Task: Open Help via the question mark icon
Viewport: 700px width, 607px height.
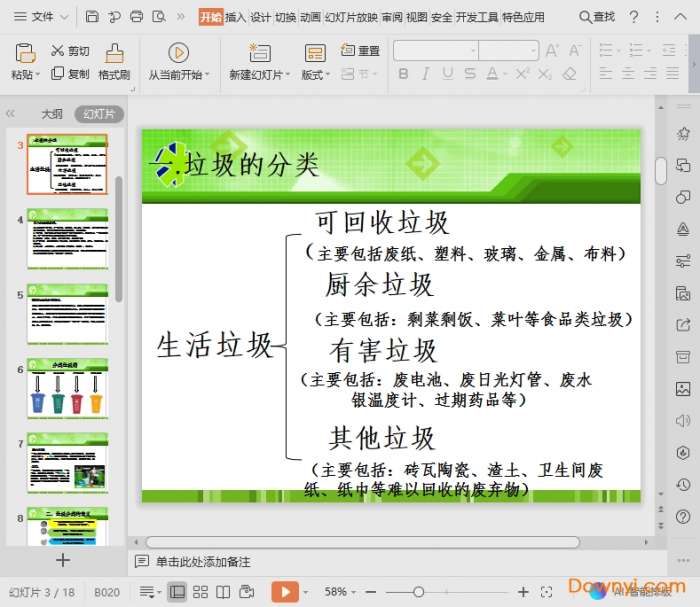Action: pyautogui.click(x=633, y=17)
